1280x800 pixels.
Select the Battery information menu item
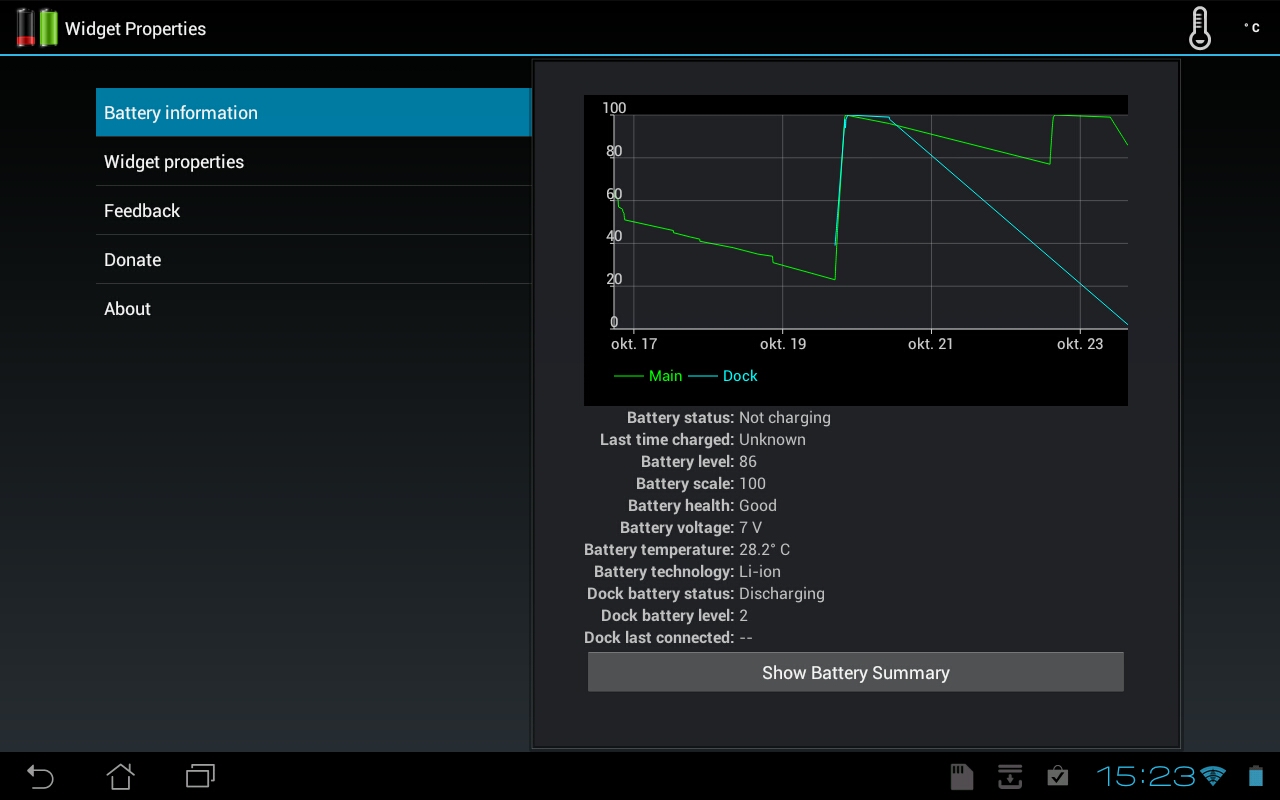coord(313,112)
